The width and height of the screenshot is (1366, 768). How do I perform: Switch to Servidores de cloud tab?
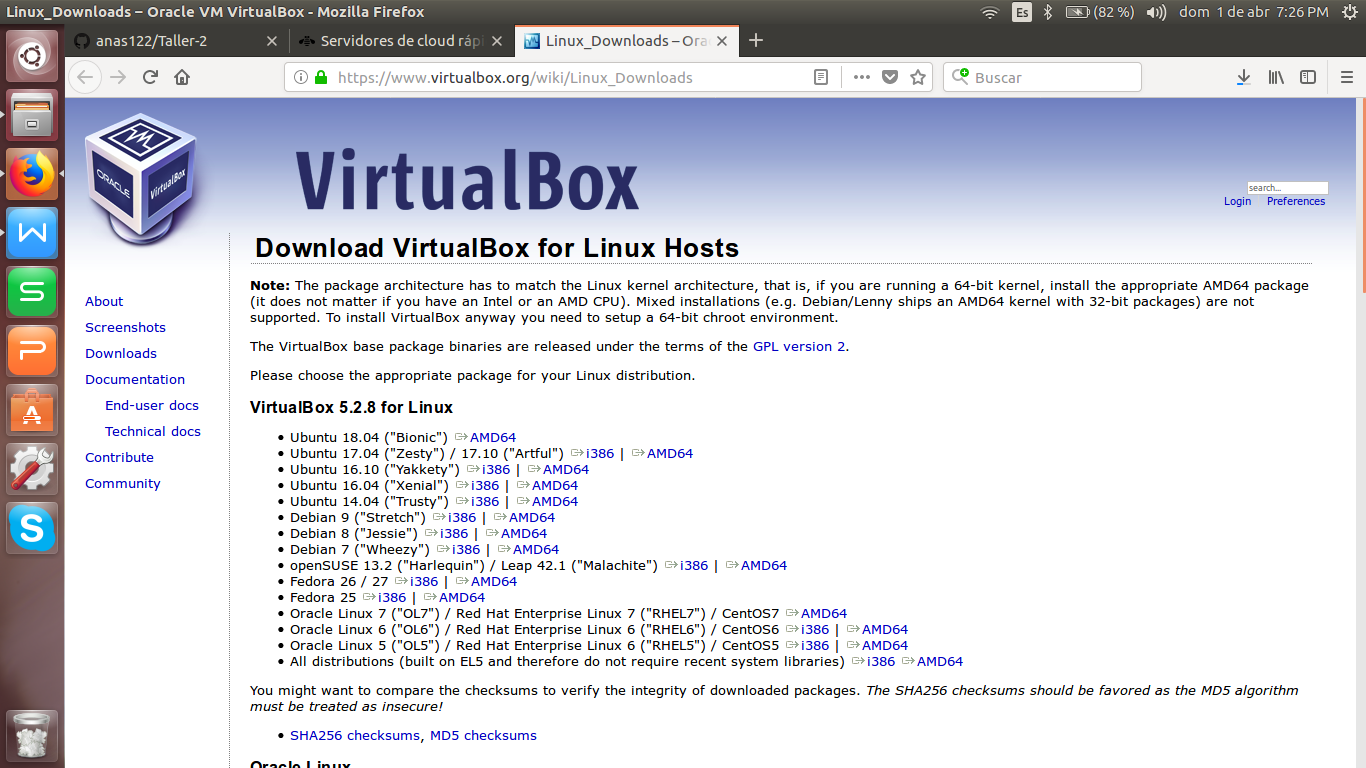402,41
